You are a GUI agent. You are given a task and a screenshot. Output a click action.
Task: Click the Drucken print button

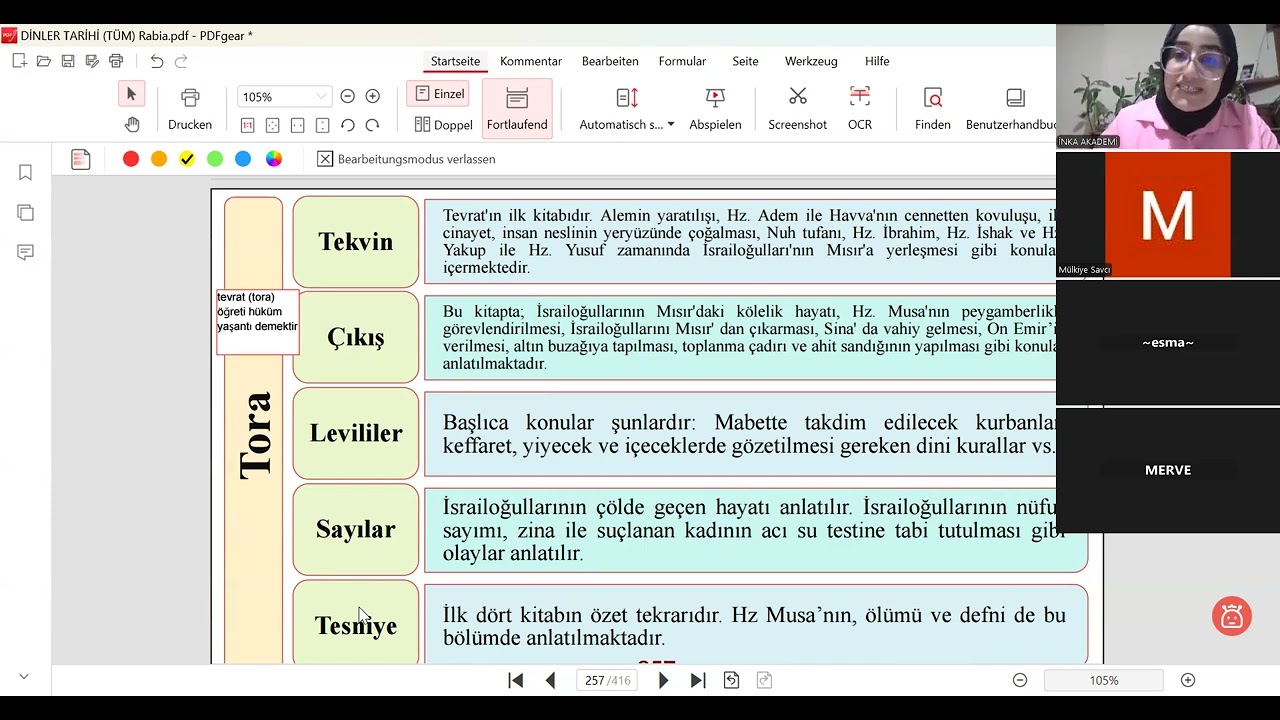190,108
